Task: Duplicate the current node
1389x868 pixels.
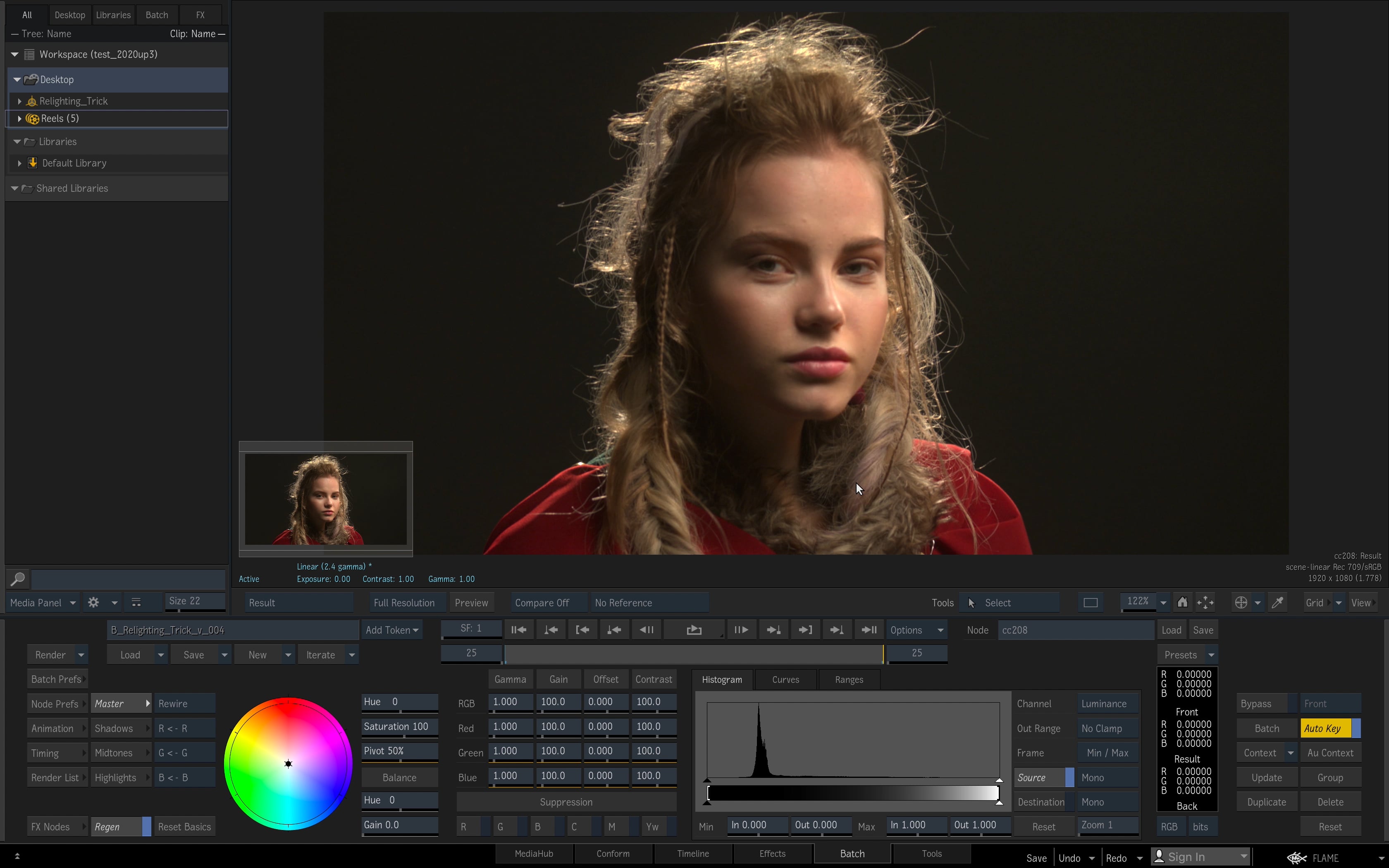Action: point(1266,801)
